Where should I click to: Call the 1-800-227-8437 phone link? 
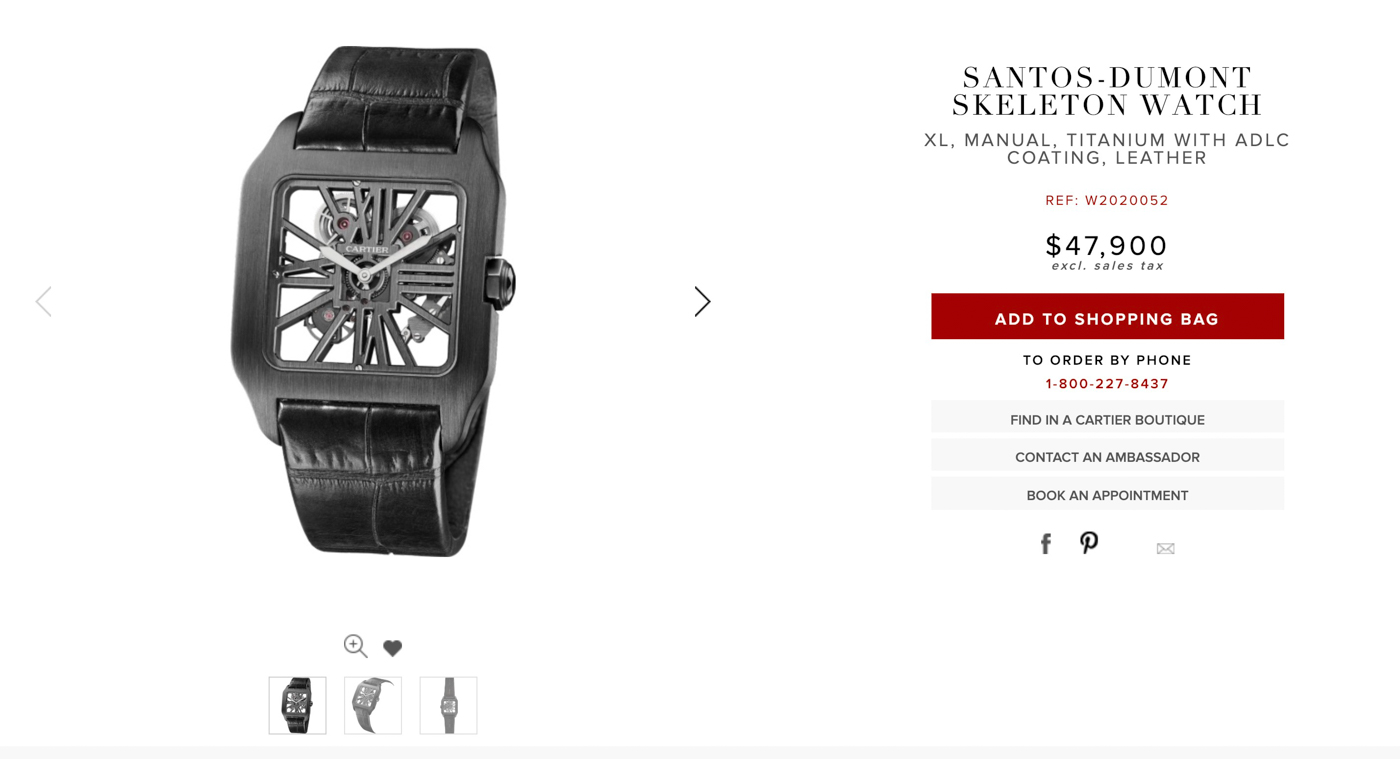tap(1107, 384)
